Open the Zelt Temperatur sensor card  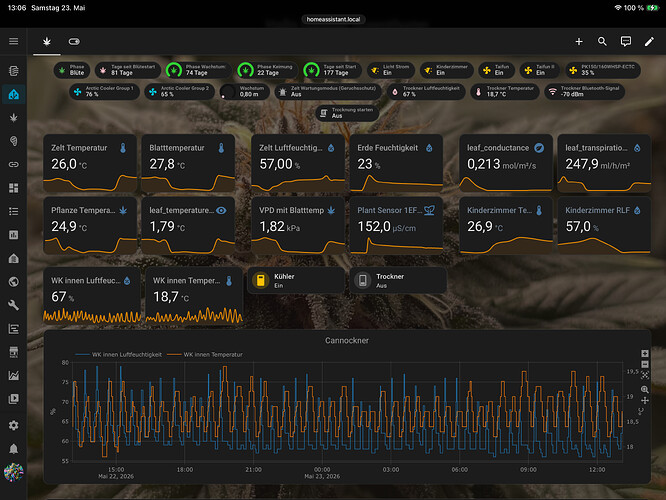[x=90, y=163]
